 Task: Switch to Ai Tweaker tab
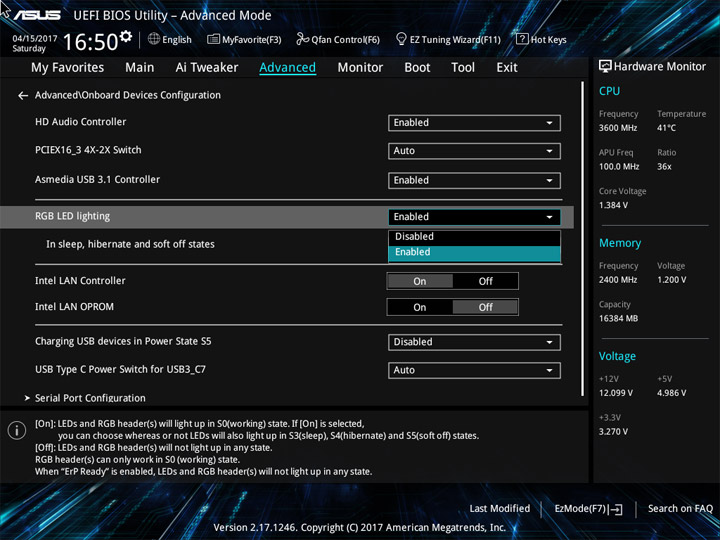pos(207,68)
